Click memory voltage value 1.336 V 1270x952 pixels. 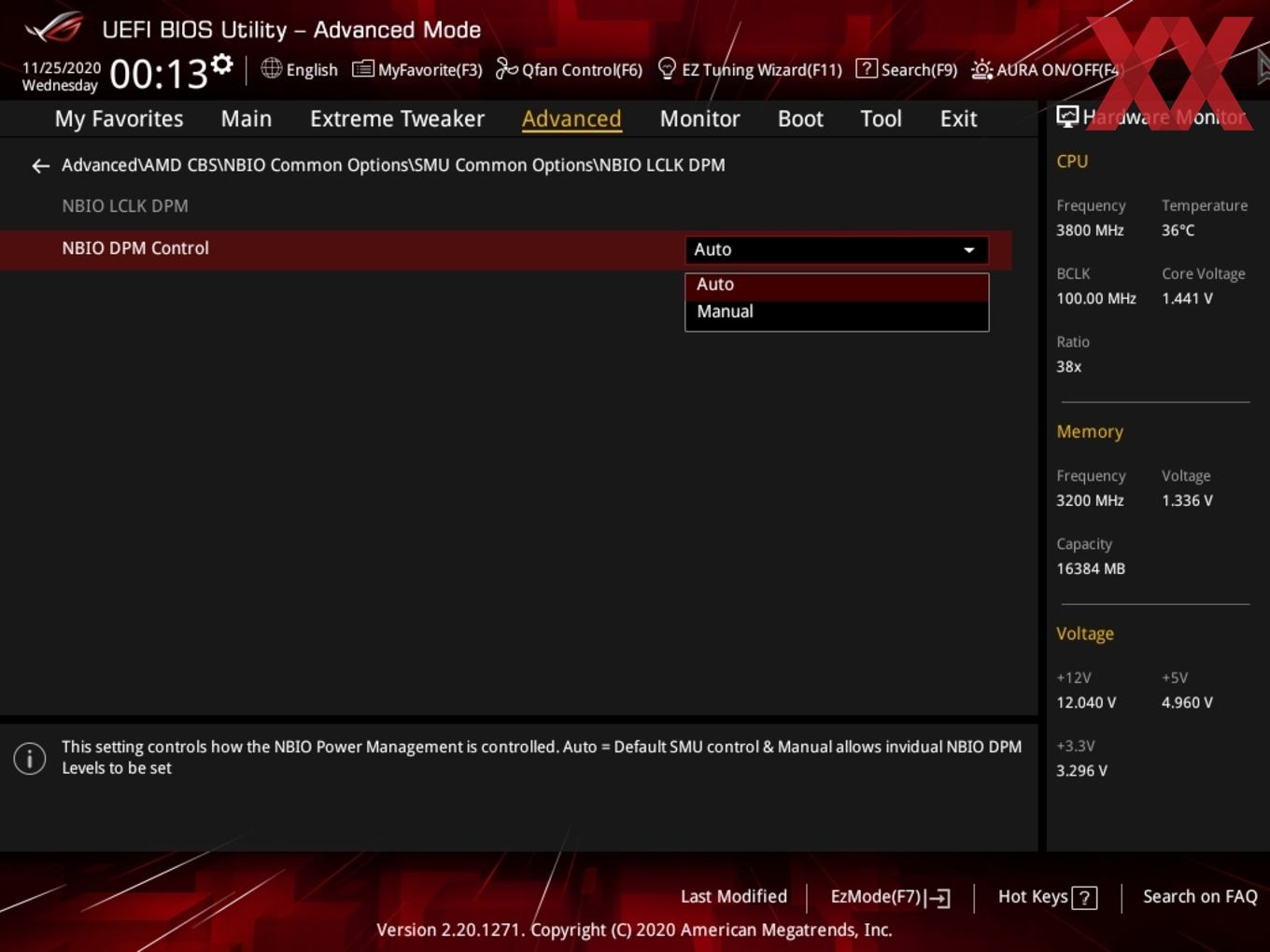(x=1187, y=501)
